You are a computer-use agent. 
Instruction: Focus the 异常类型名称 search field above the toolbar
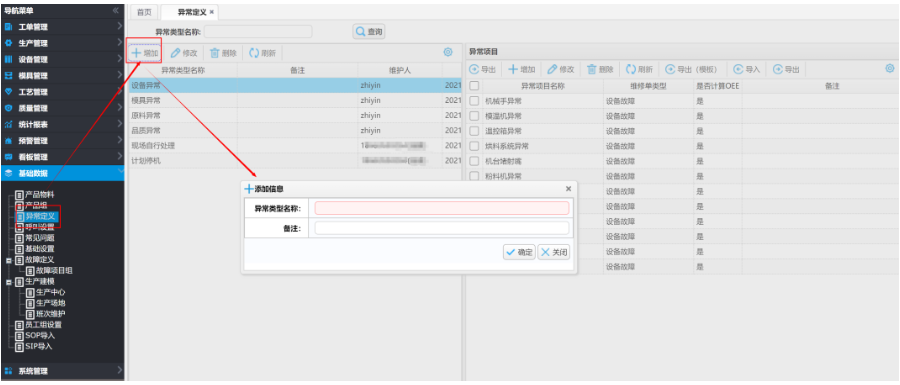pos(258,32)
